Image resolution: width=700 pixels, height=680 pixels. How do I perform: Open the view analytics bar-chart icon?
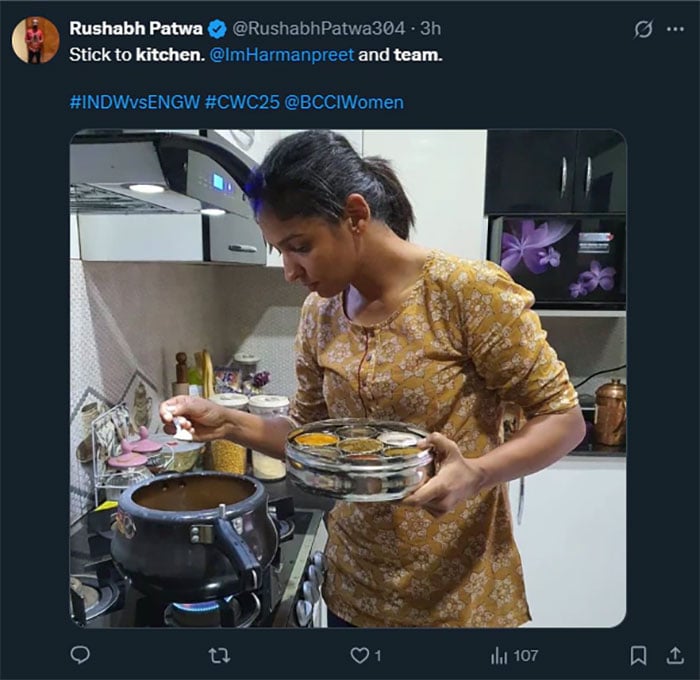coord(498,655)
